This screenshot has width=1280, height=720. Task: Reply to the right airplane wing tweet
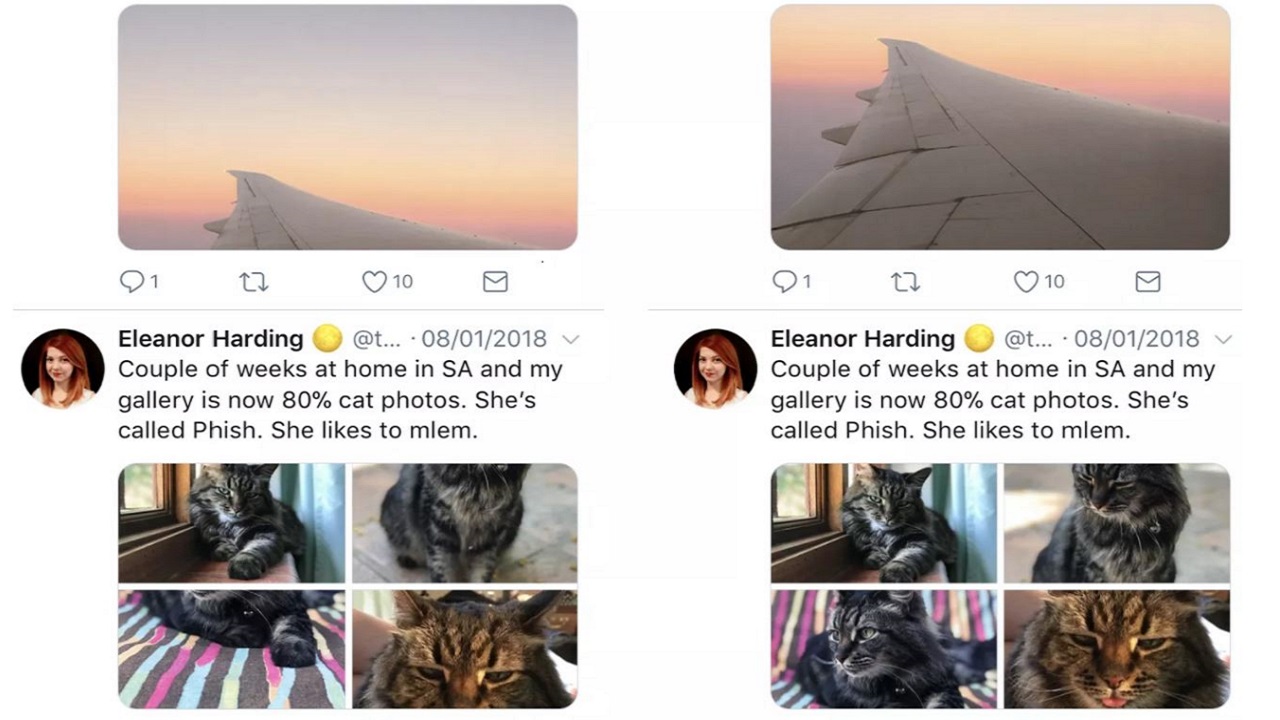(x=784, y=282)
